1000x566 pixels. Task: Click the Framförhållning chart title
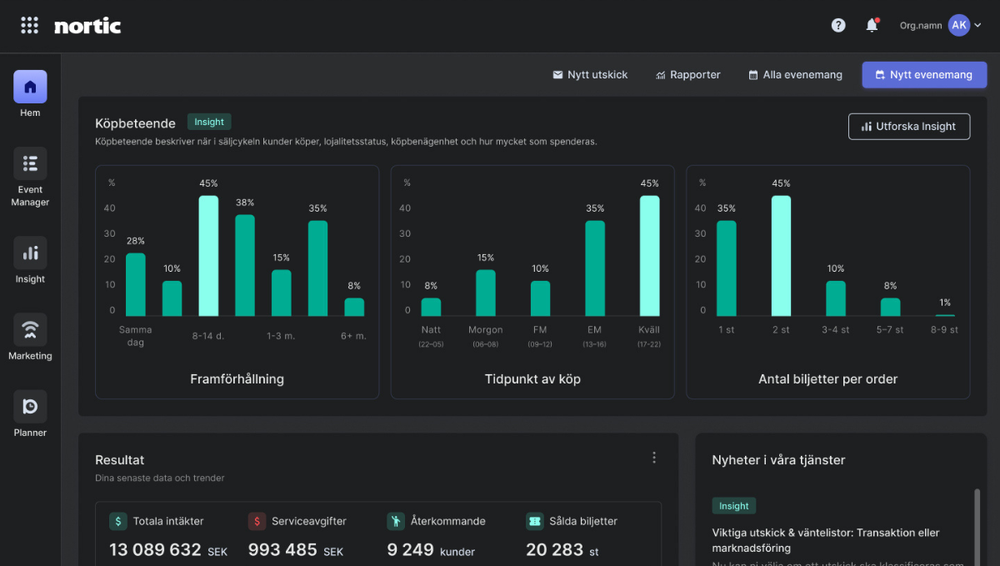pos(237,379)
